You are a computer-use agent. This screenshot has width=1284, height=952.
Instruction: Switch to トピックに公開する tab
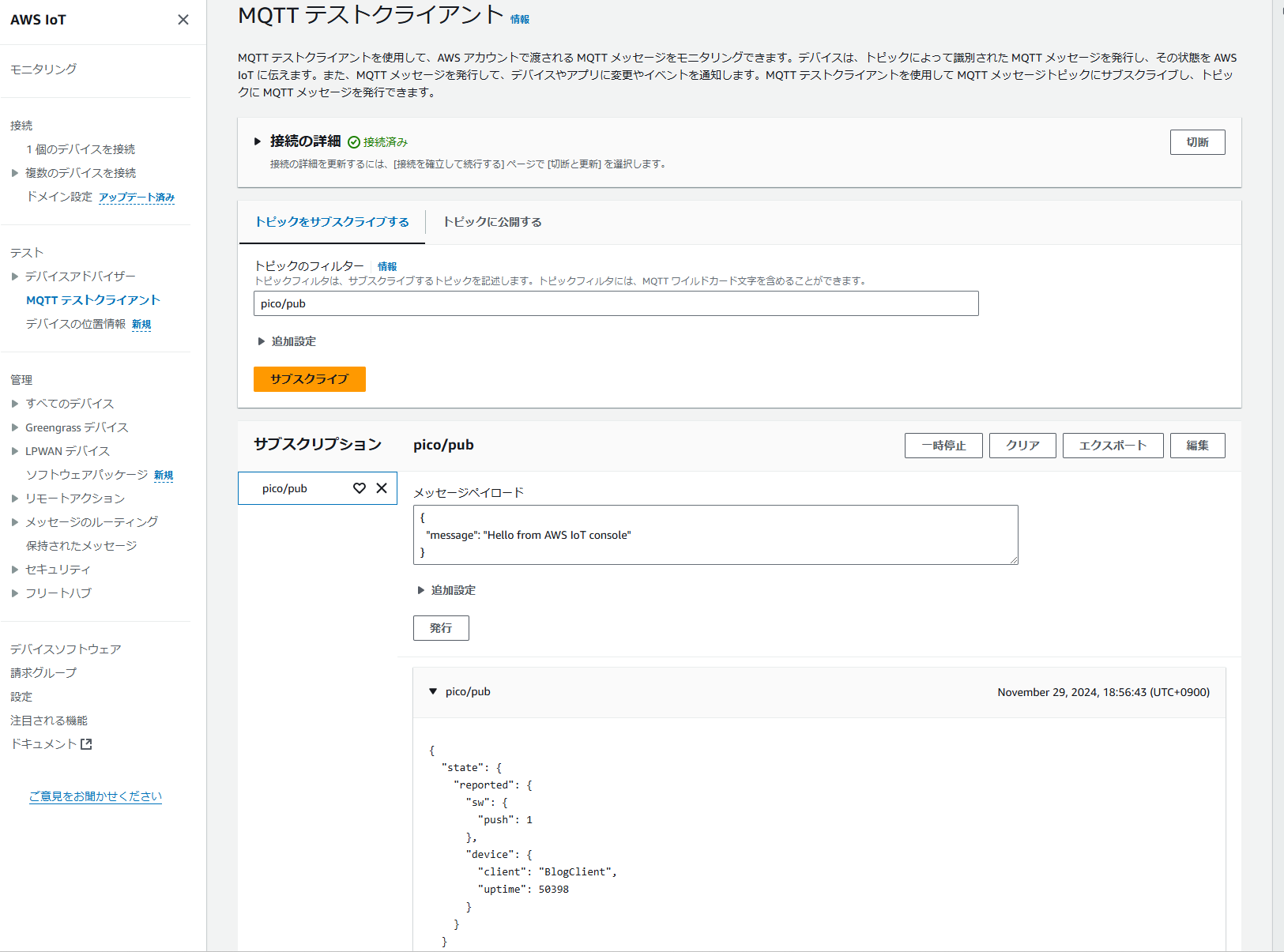tap(492, 222)
